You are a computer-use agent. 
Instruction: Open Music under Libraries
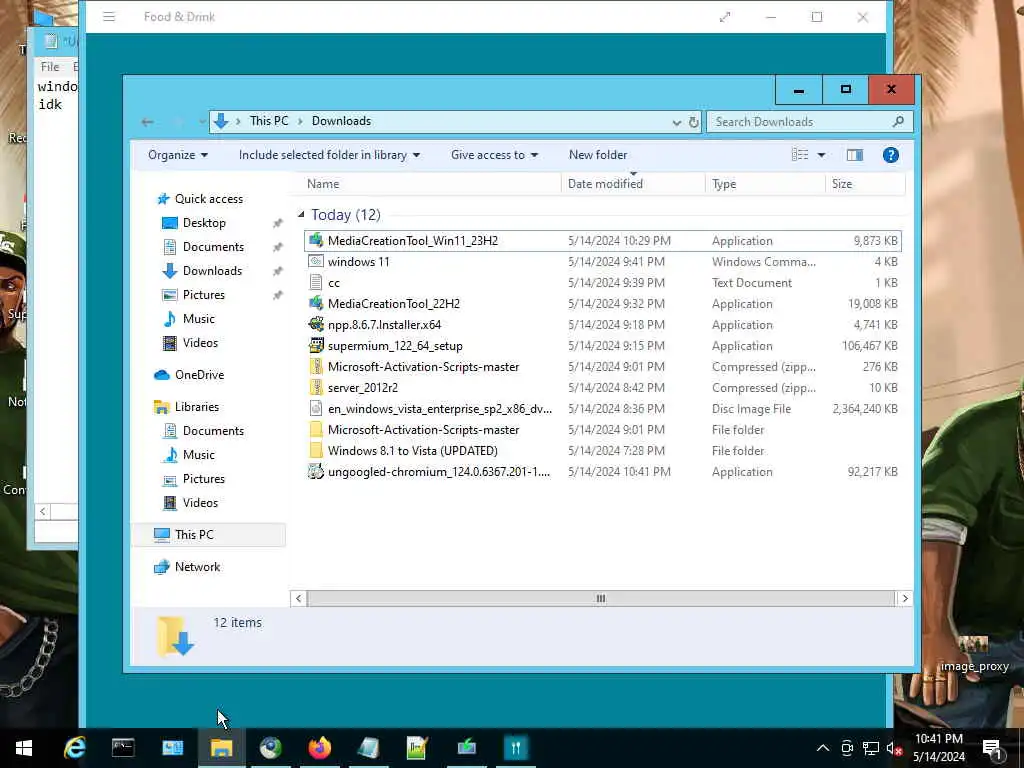(199, 455)
